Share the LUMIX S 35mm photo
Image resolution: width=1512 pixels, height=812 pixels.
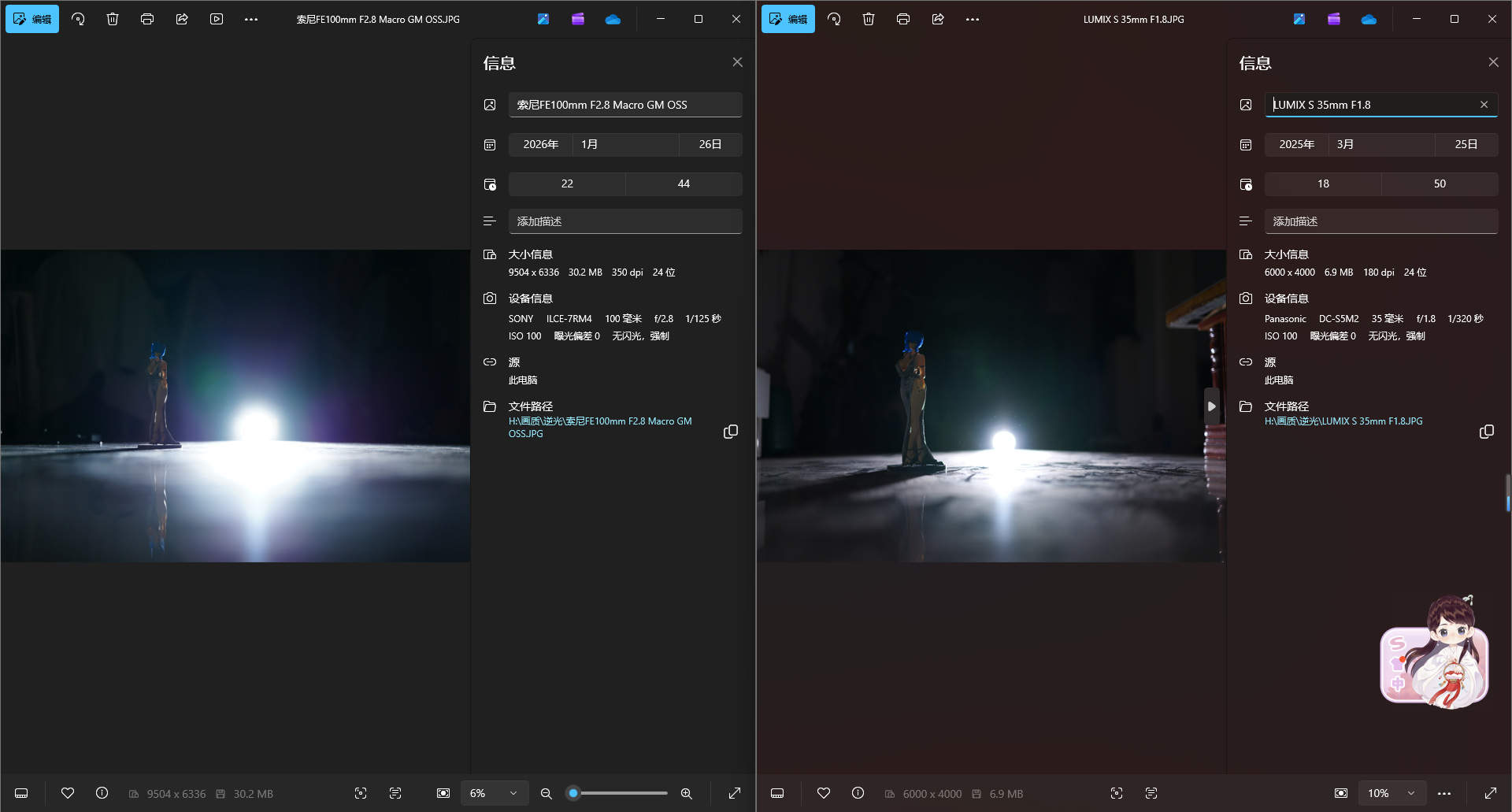point(938,19)
